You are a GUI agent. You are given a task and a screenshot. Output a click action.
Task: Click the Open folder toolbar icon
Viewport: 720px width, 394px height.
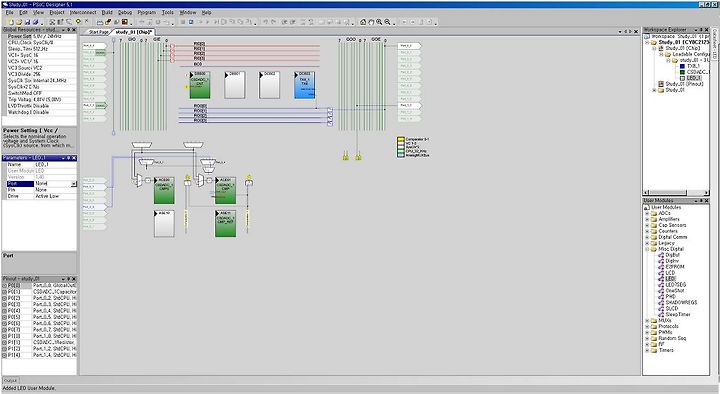pos(19,22)
